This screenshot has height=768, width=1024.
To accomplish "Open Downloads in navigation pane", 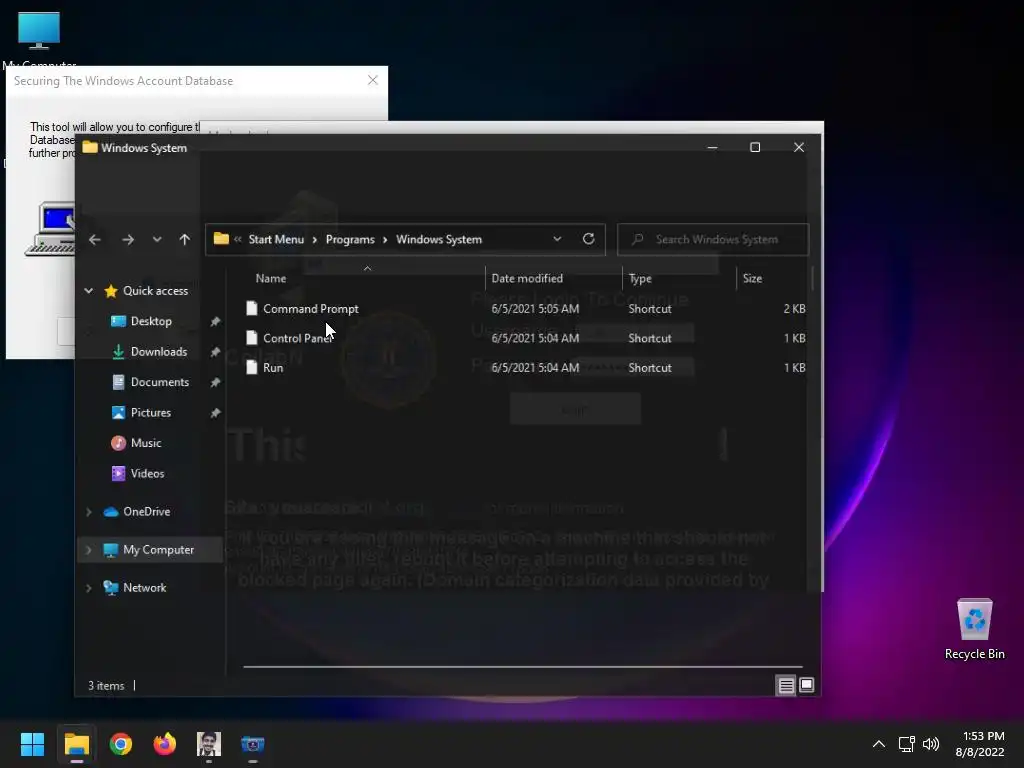I will pyautogui.click(x=159, y=351).
